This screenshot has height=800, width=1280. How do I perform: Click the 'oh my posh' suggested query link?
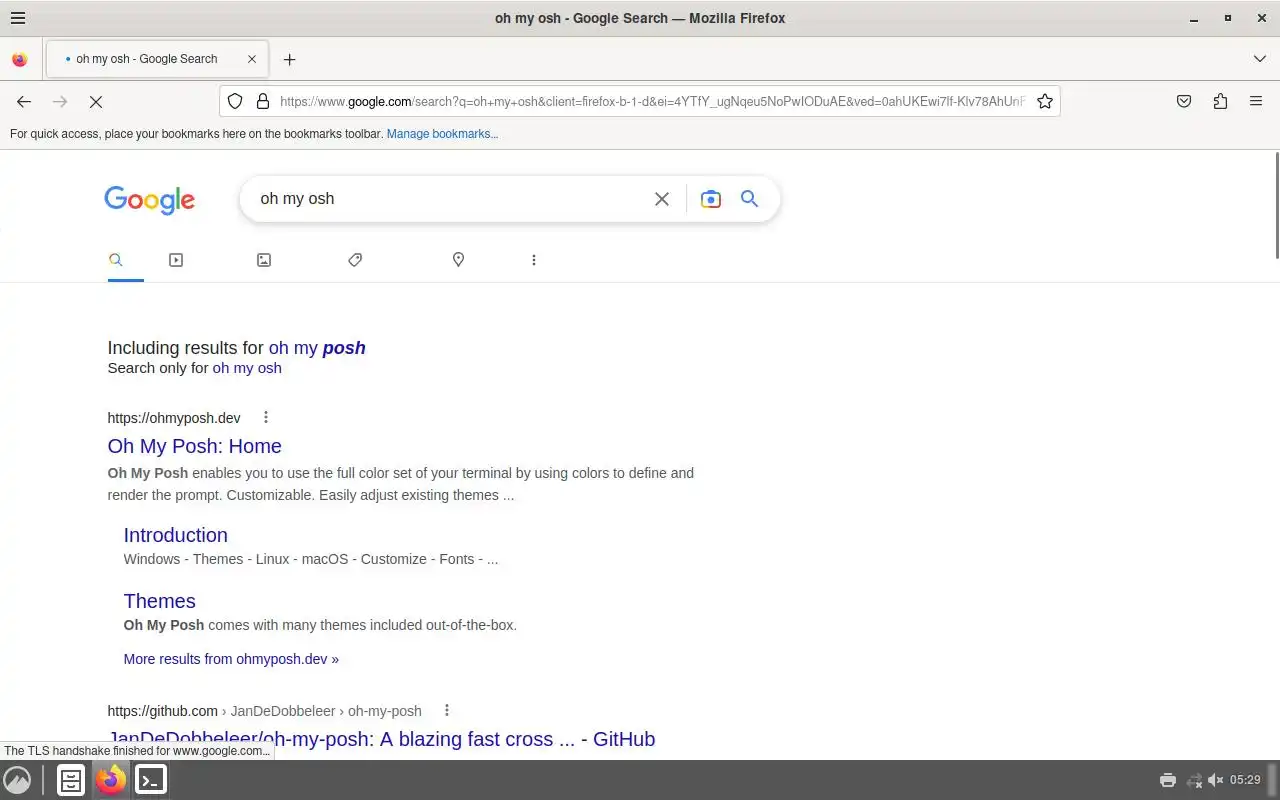tap(317, 348)
